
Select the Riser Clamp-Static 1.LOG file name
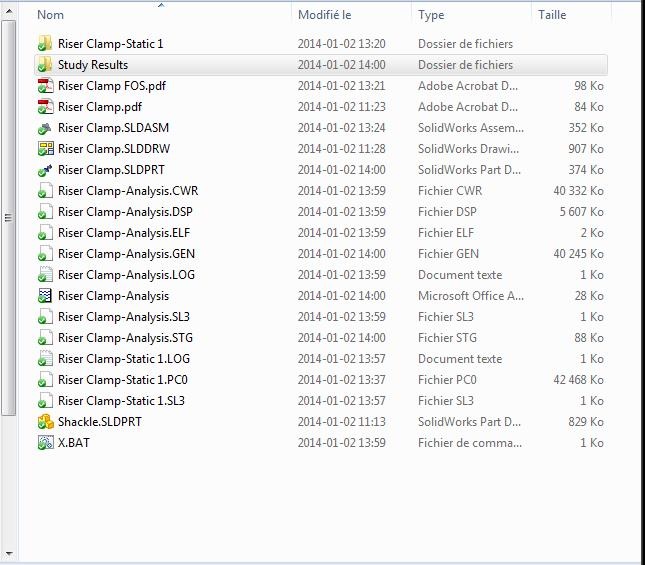coord(124,359)
